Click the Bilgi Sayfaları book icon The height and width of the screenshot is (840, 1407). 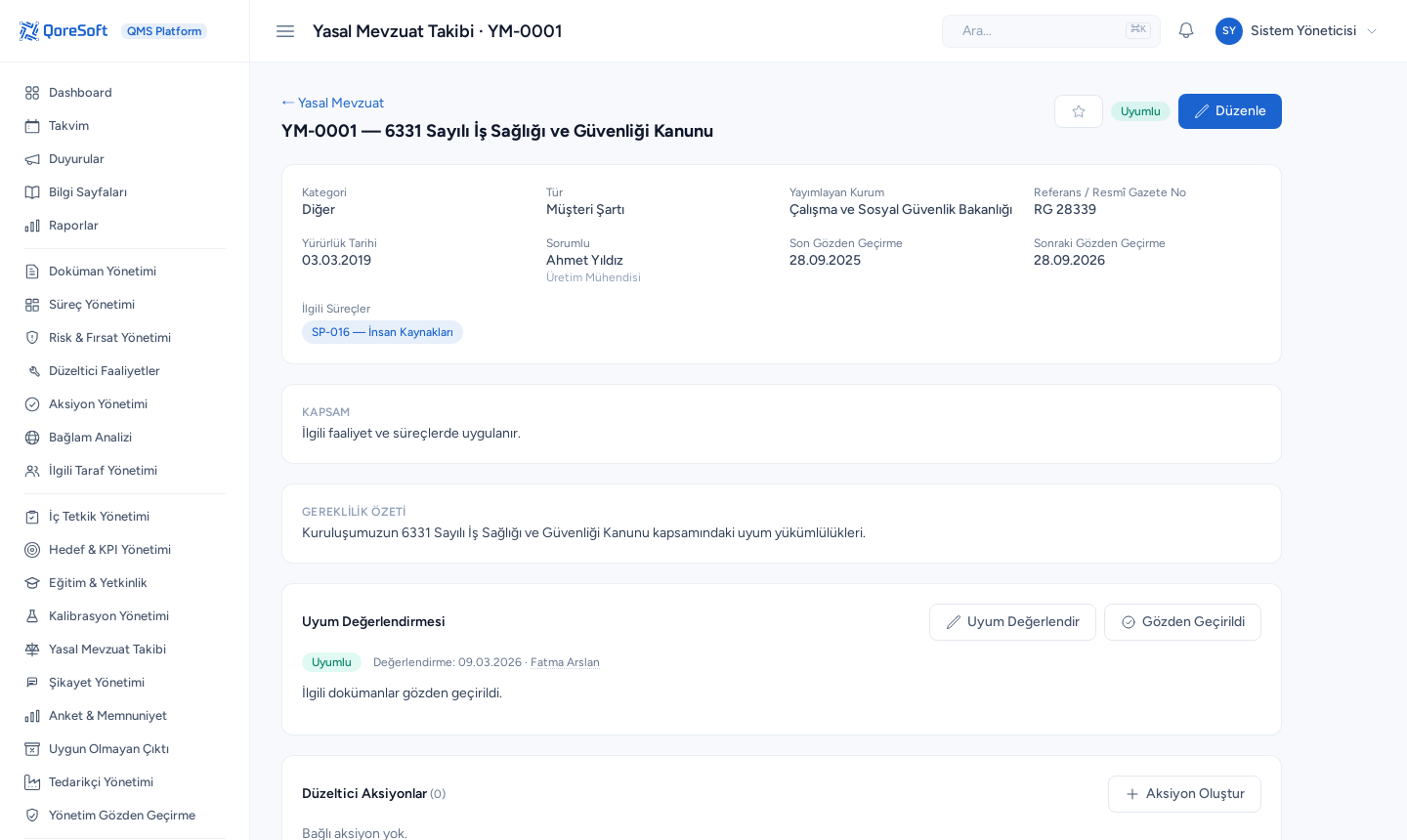coord(32,192)
